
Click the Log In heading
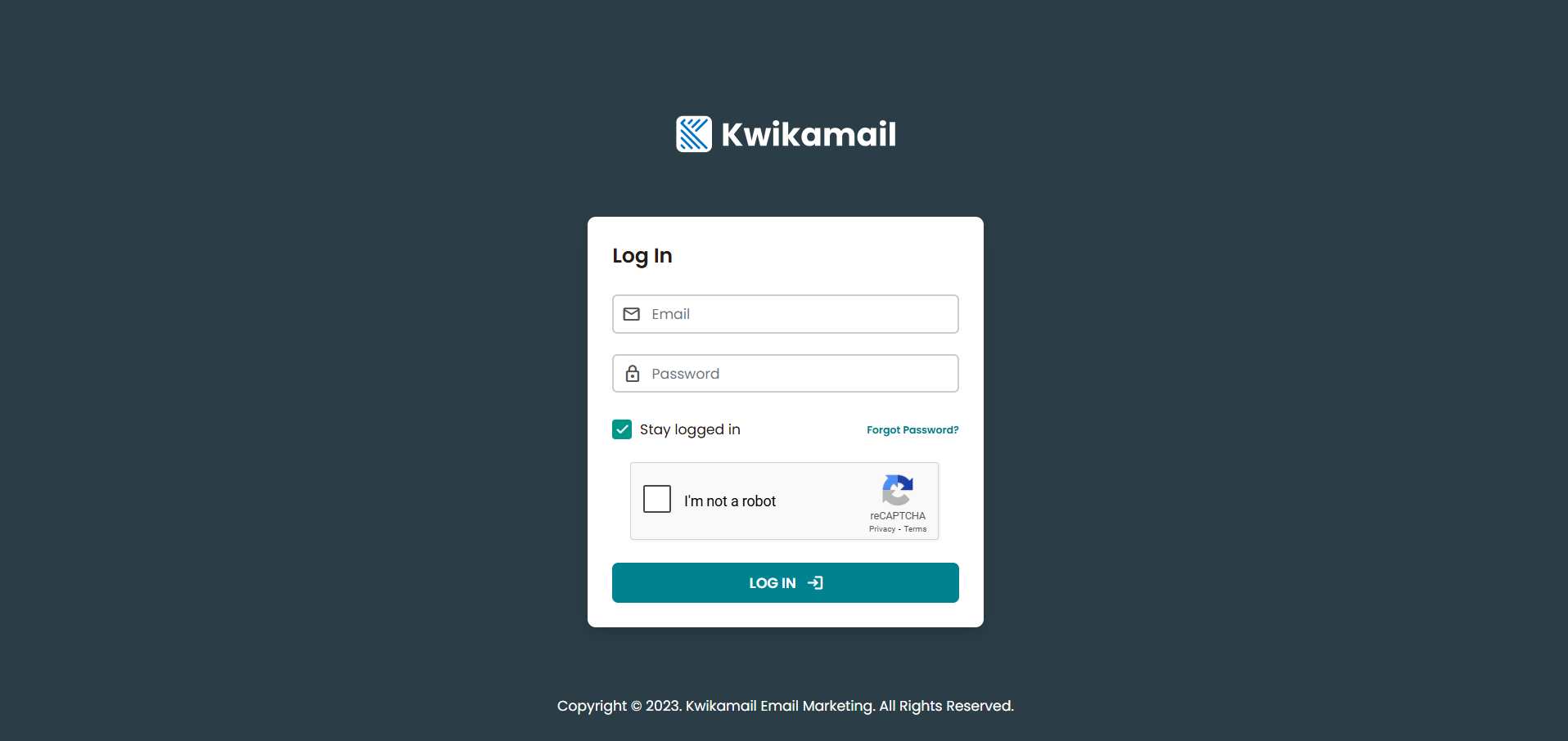click(642, 256)
